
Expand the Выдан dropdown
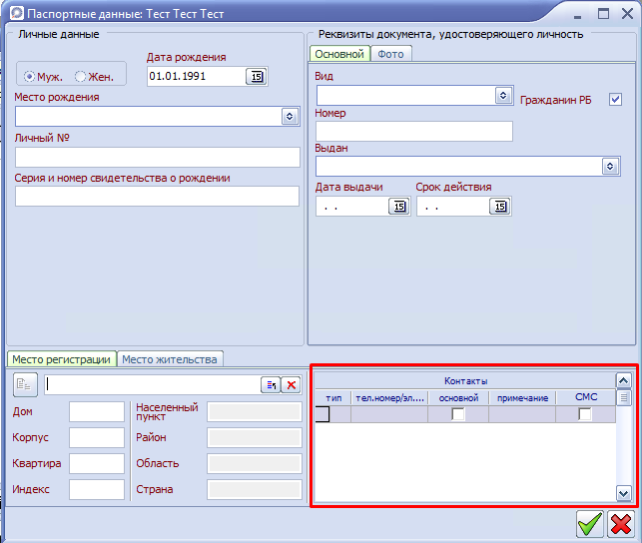tap(609, 167)
